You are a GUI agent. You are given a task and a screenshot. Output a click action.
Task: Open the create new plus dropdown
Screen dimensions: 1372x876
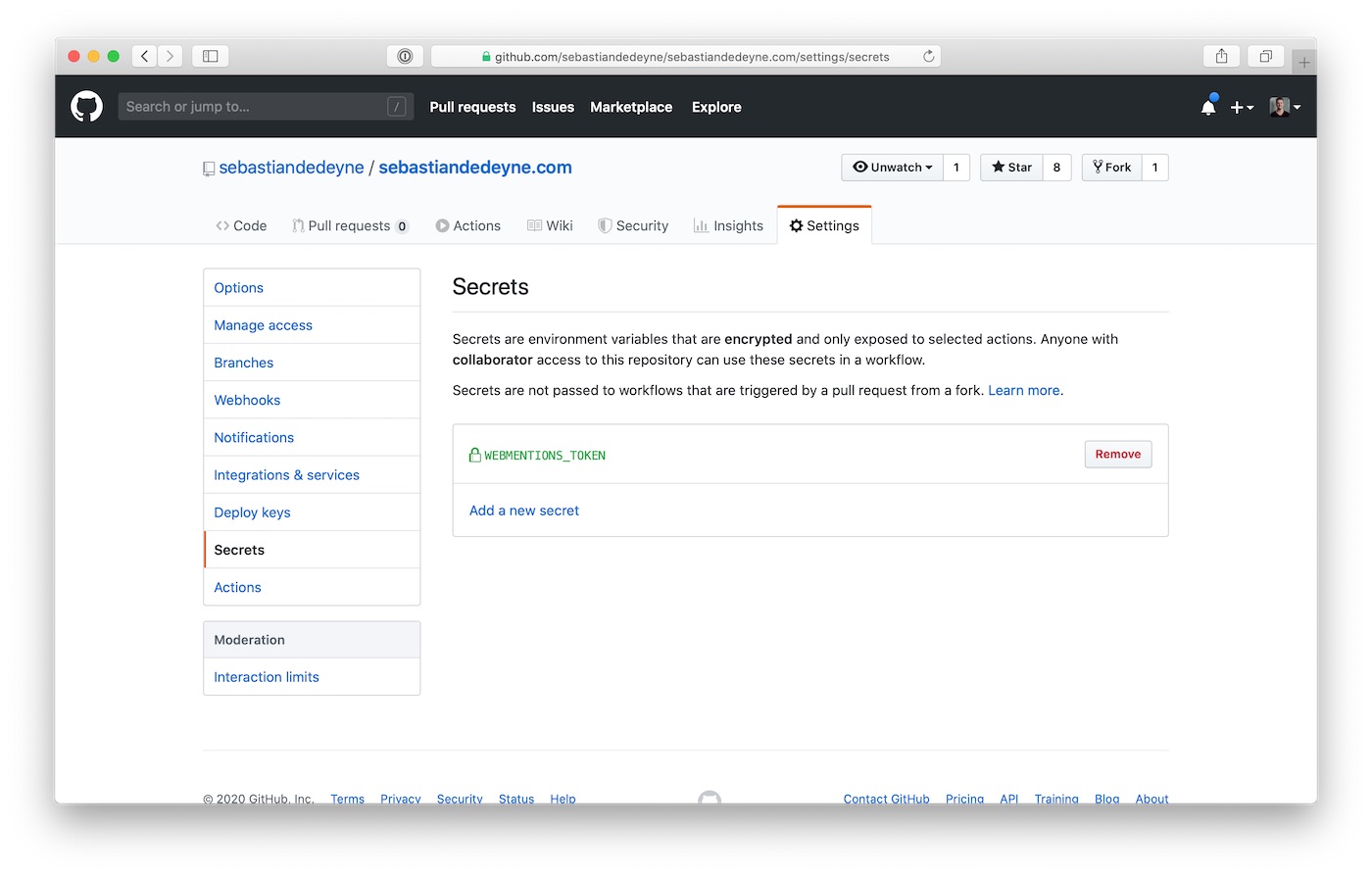point(1242,107)
